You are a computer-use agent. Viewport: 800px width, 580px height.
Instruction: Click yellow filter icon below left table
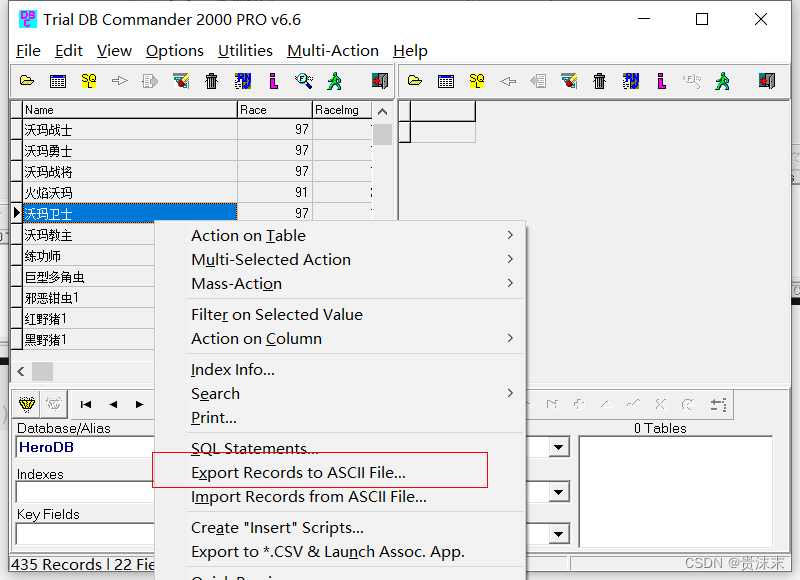coord(27,404)
